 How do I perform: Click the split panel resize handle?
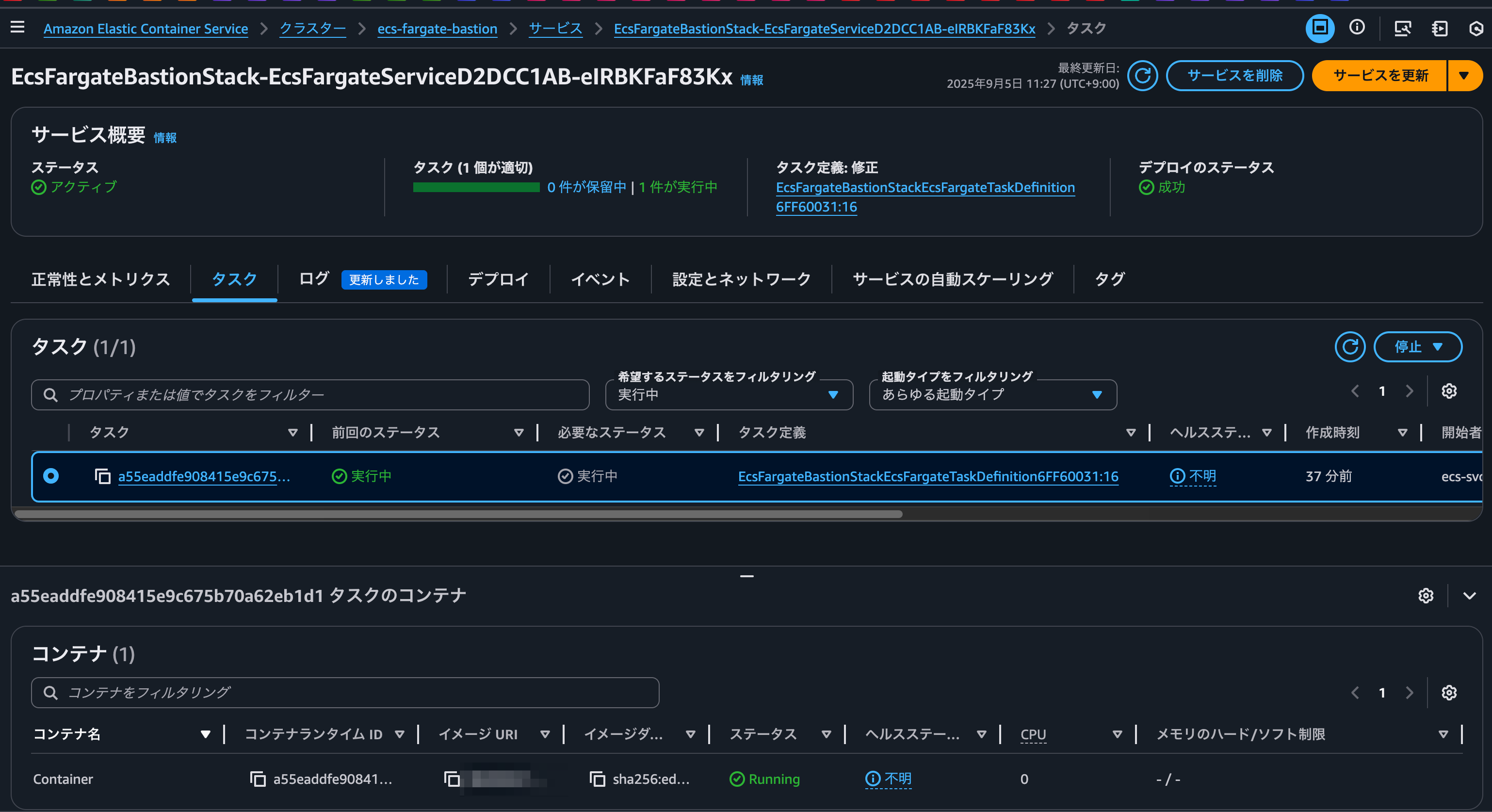(746, 576)
